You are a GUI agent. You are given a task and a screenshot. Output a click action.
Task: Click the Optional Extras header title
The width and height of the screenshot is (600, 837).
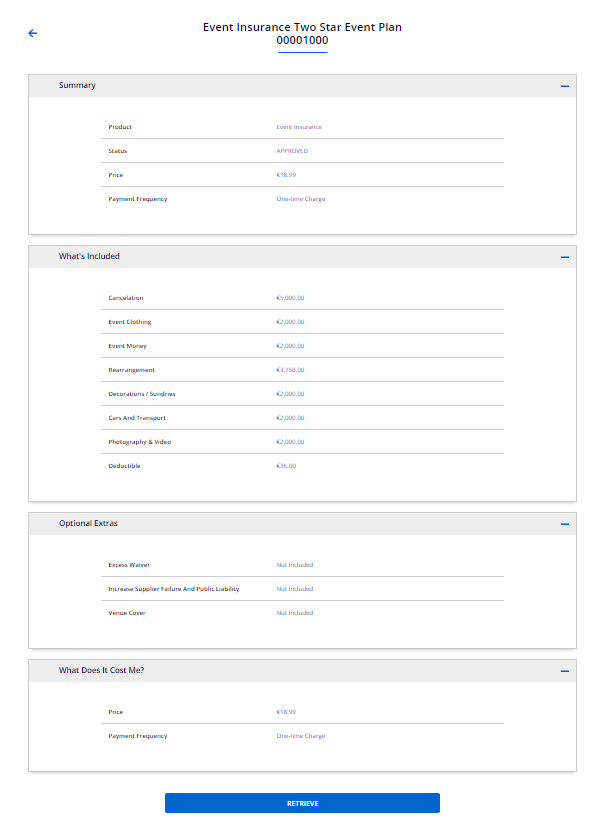point(88,524)
